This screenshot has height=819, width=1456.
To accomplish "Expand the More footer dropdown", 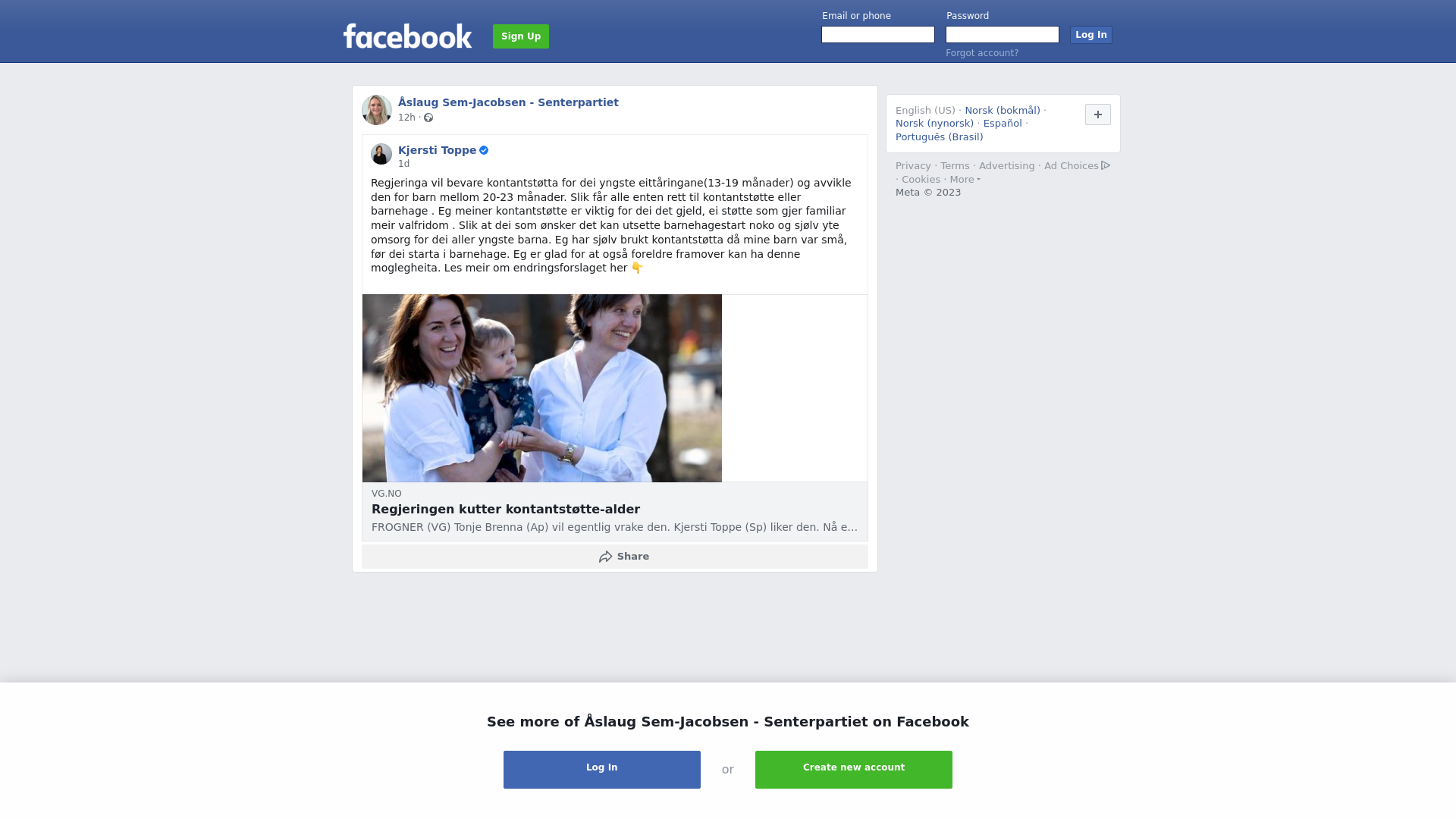I will (x=965, y=180).
